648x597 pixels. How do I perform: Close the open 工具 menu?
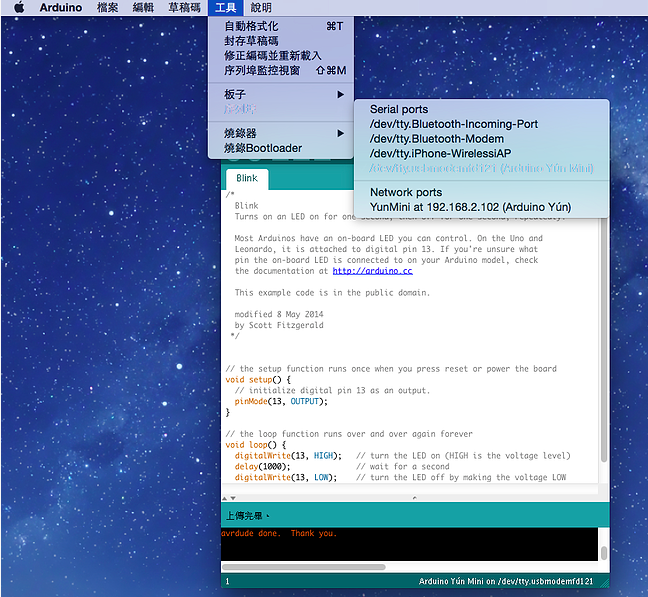226,7
